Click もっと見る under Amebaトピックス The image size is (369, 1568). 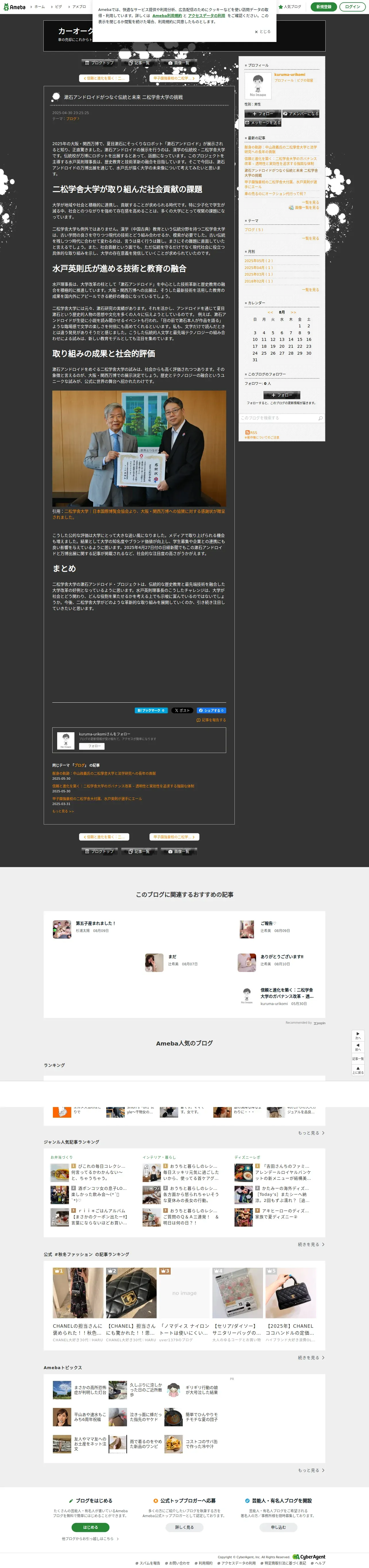(311, 1470)
